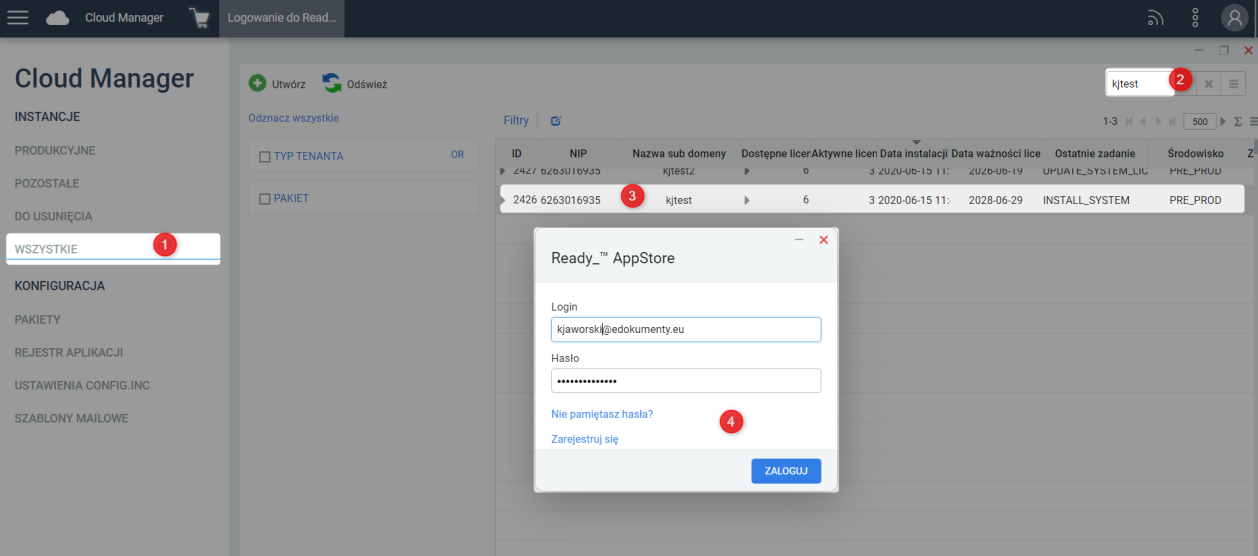Open PRODUKCYJNE instances section
The width and height of the screenshot is (1258, 556).
(x=55, y=150)
